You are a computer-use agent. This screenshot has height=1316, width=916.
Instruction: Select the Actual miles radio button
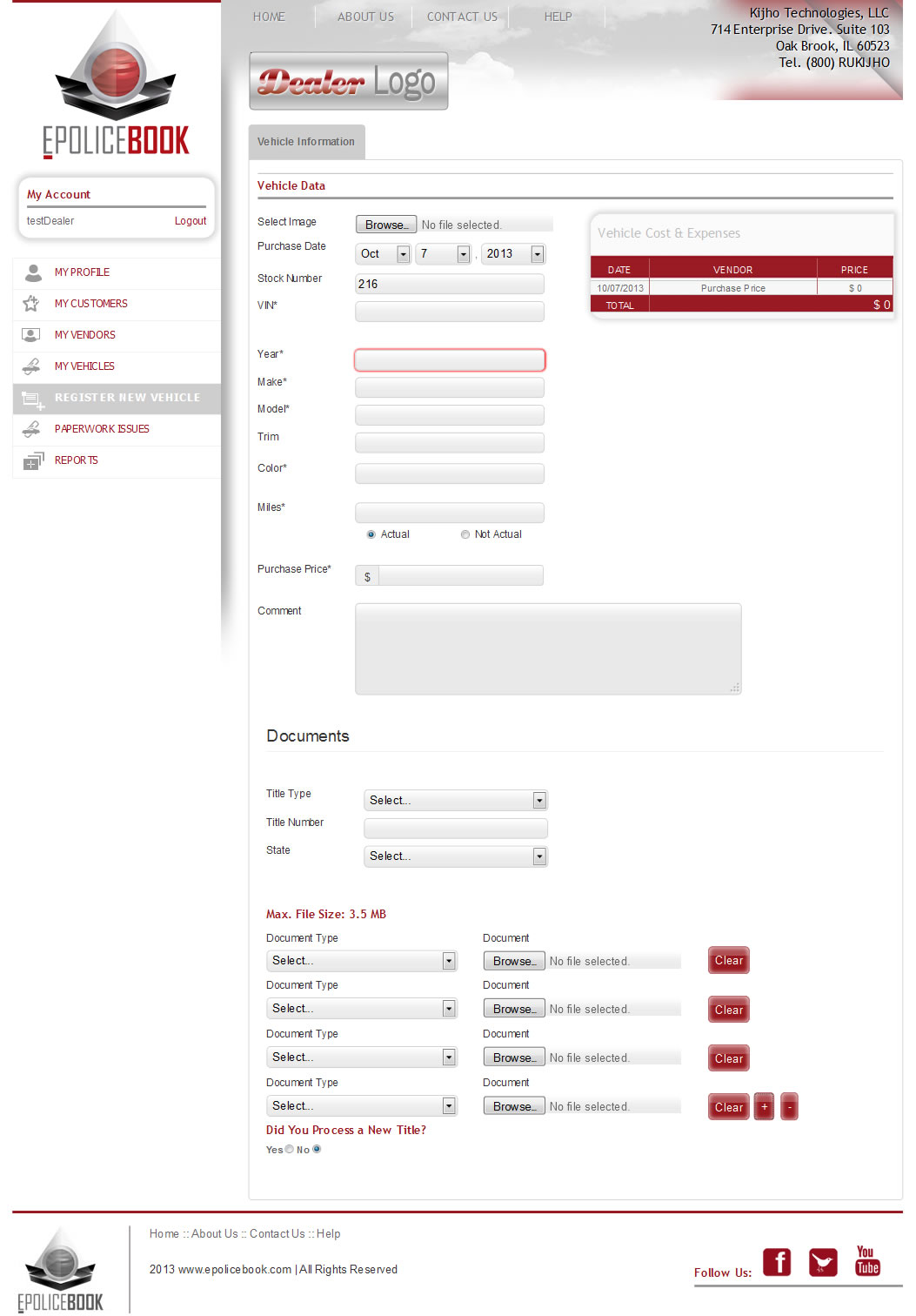click(371, 534)
